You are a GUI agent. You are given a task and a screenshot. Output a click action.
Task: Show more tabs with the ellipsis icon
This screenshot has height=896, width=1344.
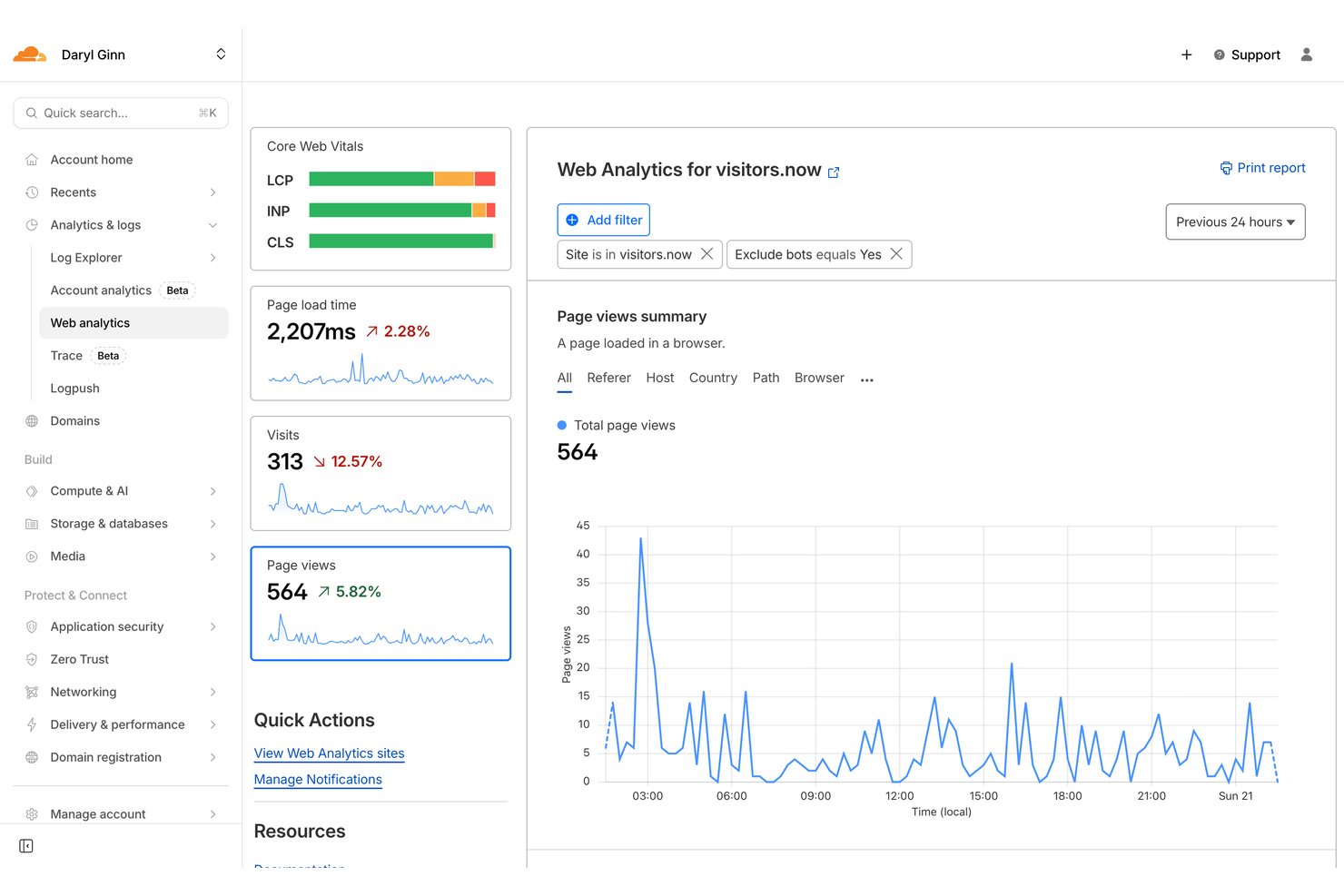867,380
